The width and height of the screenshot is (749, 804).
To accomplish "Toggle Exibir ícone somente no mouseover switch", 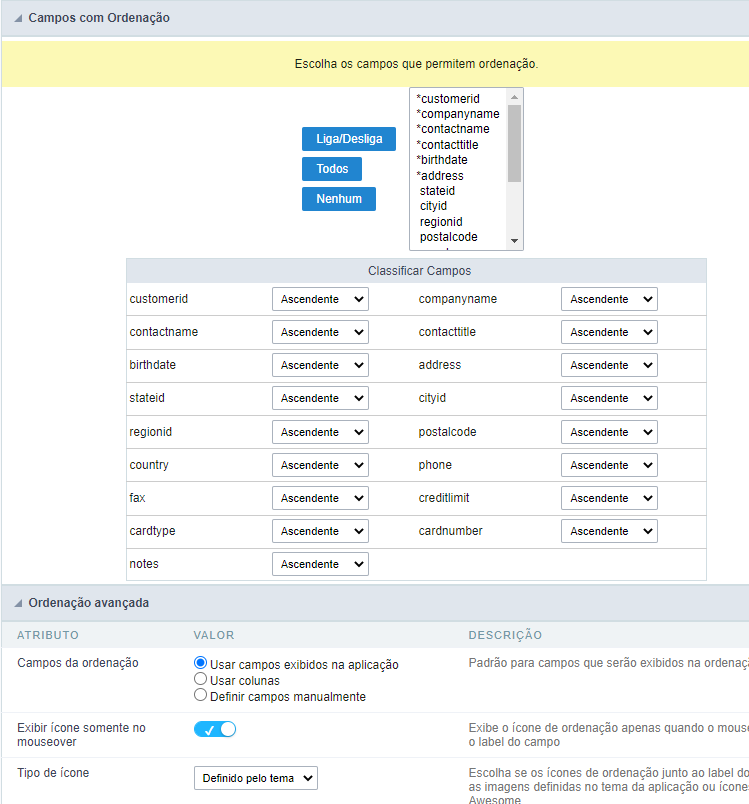I will 215,729.
